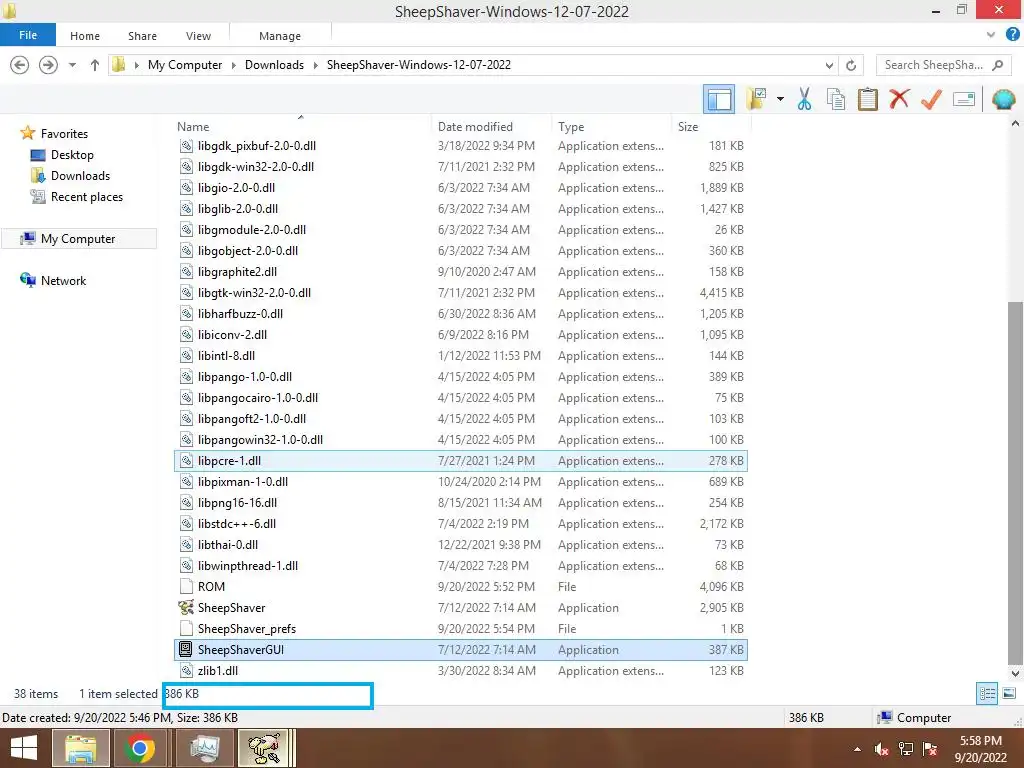This screenshot has width=1024, height=768.
Task: Open Downloads in the navigation pane
Action: (80, 176)
